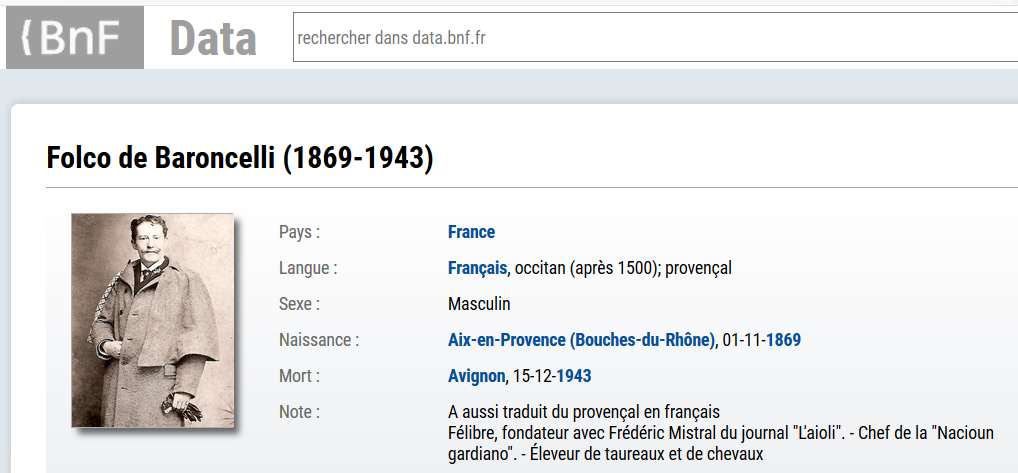1018x473 pixels.
Task: Open the Data home link
Action: click(x=213, y=38)
